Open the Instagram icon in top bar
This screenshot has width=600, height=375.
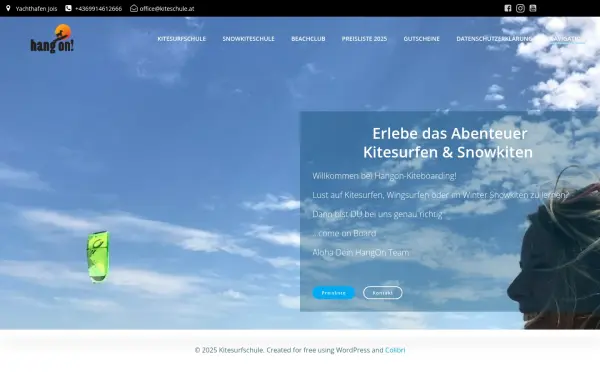[520, 8]
